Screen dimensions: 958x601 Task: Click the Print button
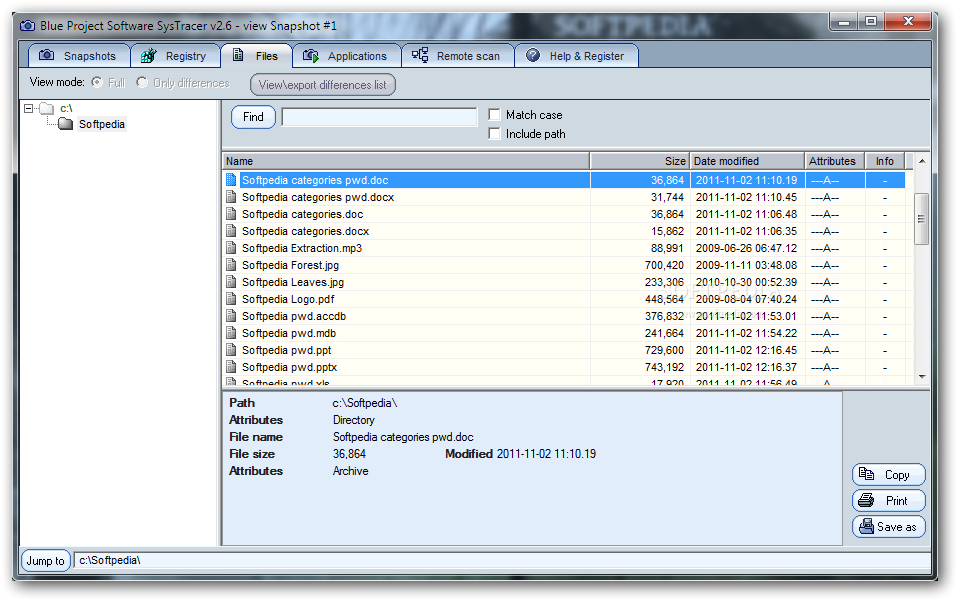(889, 500)
